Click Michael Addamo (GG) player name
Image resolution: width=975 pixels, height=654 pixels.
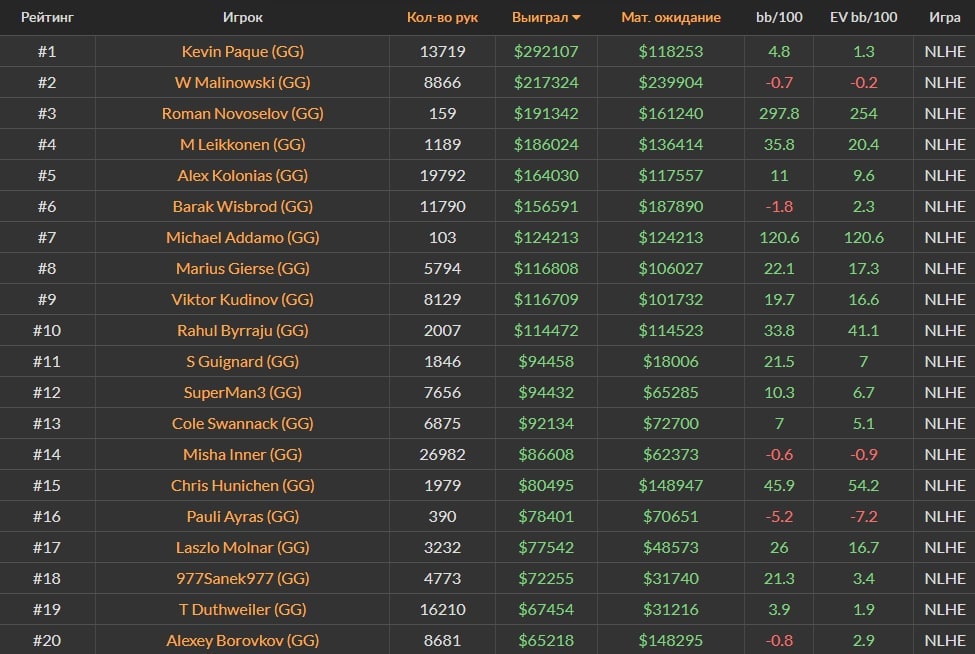click(243, 237)
